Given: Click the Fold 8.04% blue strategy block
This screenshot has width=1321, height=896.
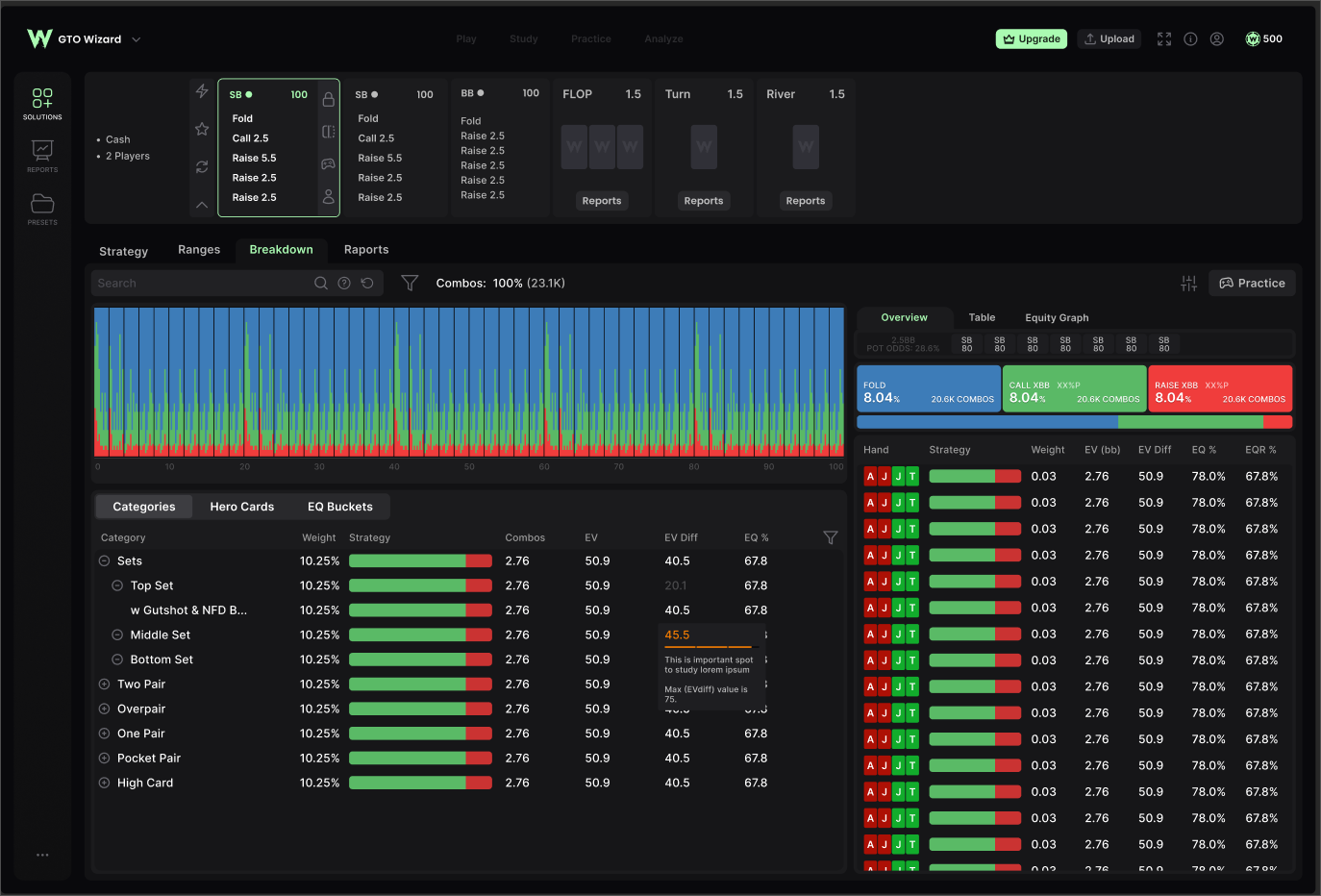Looking at the screenshot, I should [x=928, y=388].
